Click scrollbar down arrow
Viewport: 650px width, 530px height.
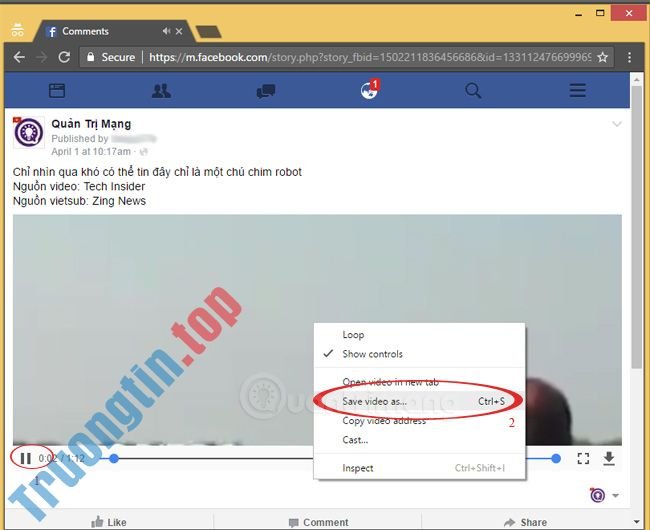coord(636,521)
